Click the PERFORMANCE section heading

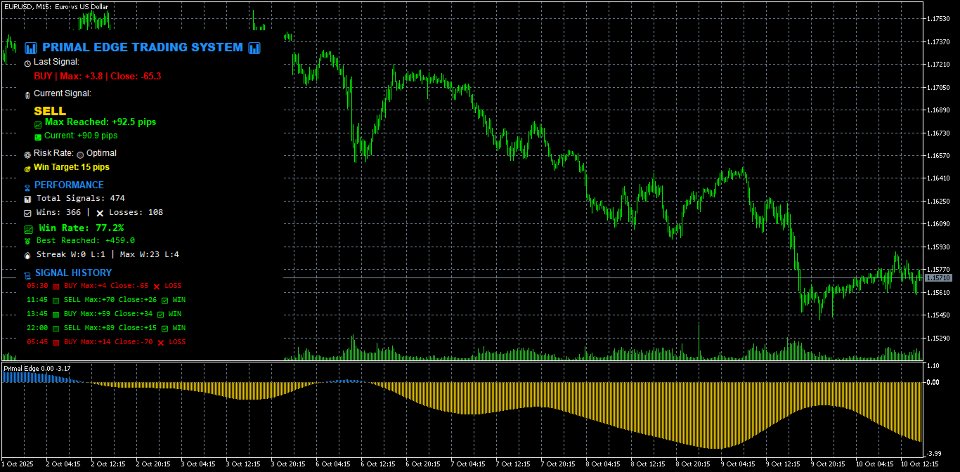(69, 184)
